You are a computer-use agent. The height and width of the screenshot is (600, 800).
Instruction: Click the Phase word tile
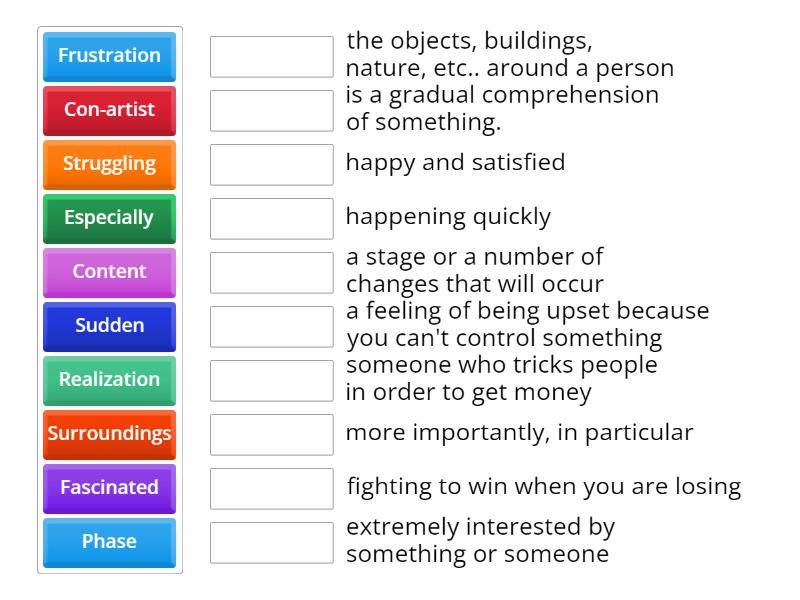109,542
